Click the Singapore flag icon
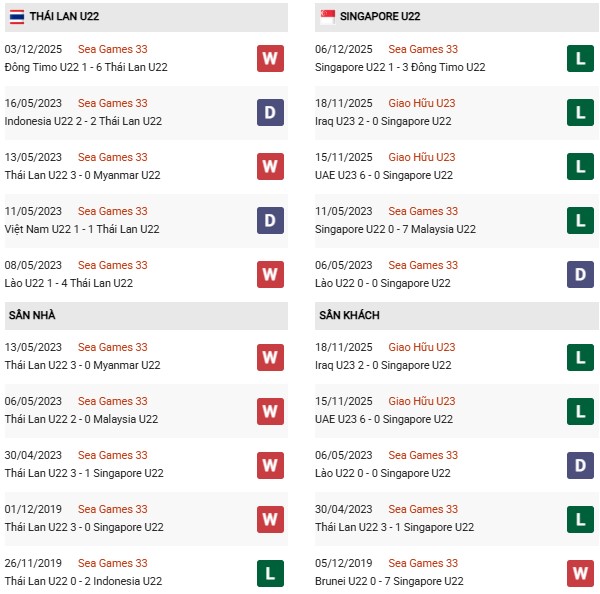Screen dimensions: 600x594 coord(327,16)
